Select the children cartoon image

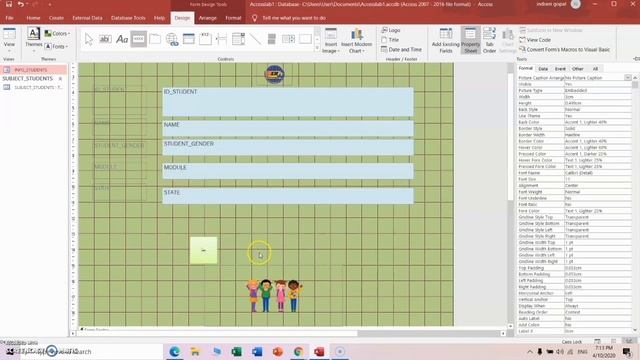pos(274,296)
